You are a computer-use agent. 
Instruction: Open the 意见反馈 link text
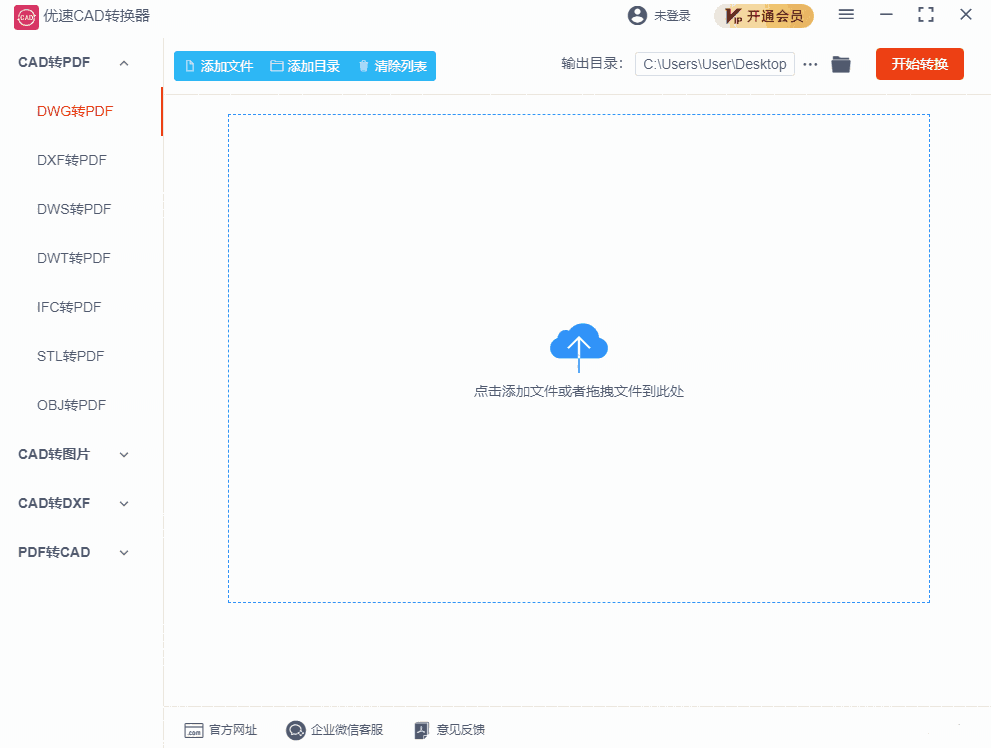(x=461, y=730)
